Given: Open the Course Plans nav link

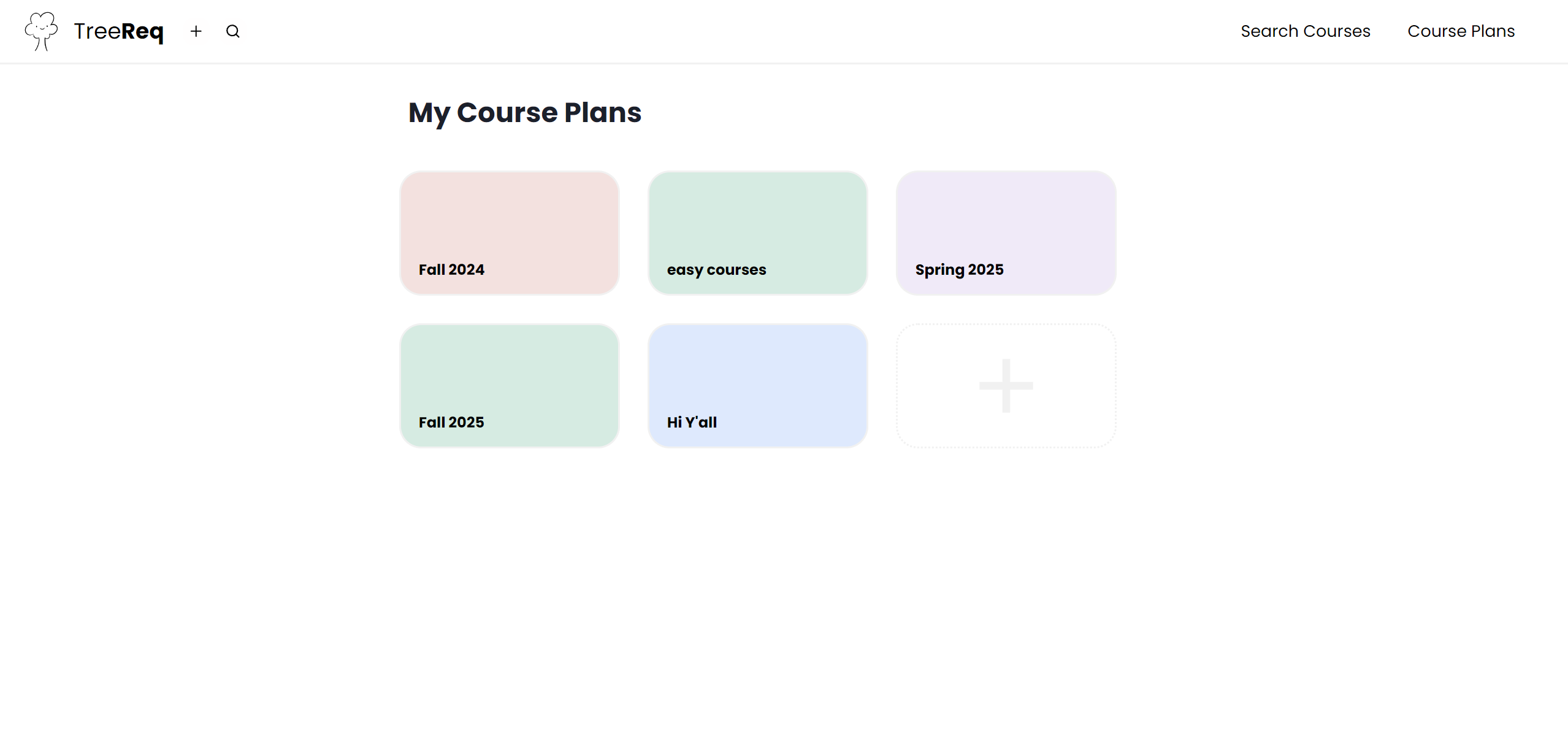Looking at the screenshot, I should [x=1461, y=31].
